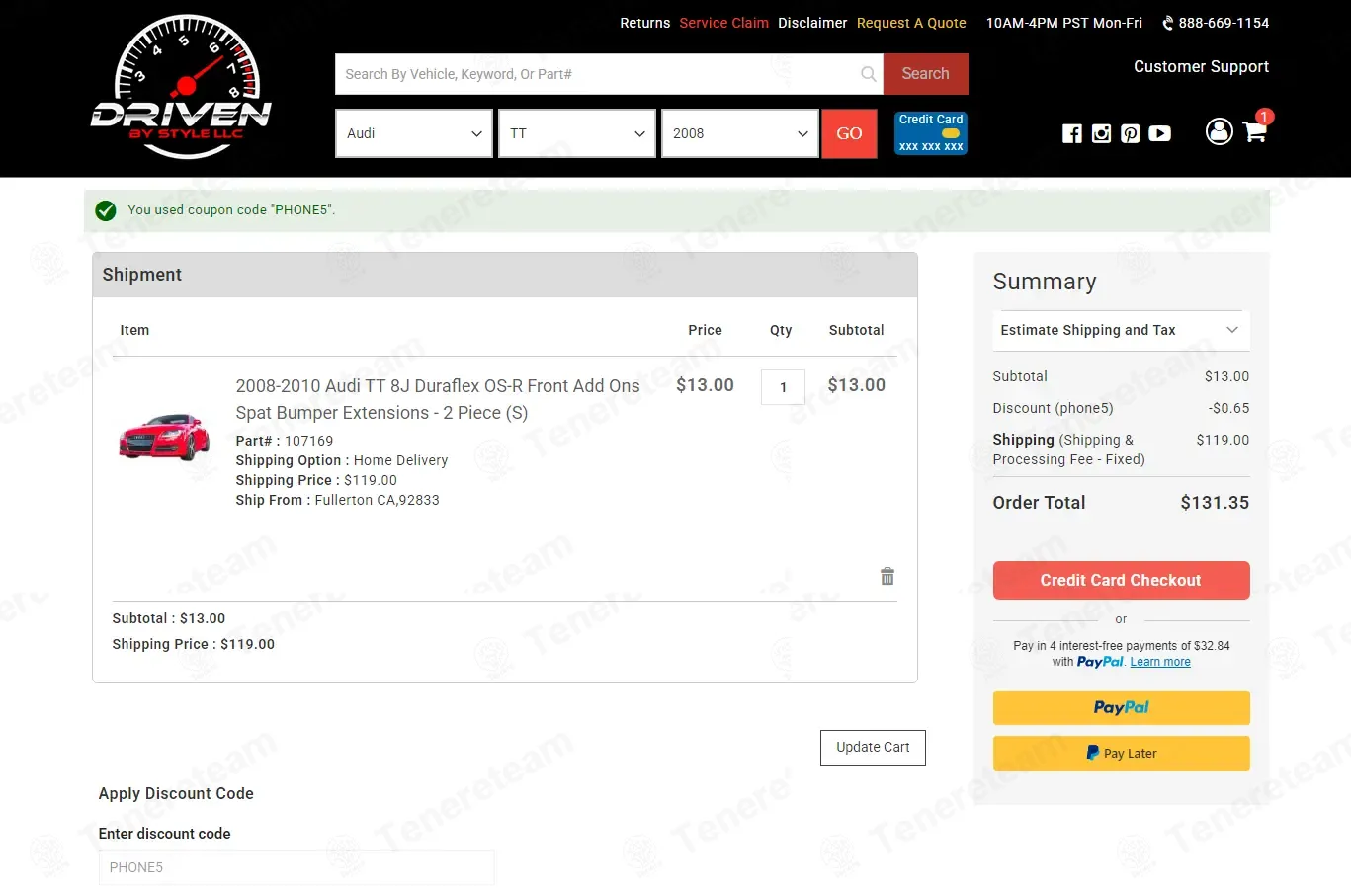Click the PayPal Pay Later button

[1121, 753]
